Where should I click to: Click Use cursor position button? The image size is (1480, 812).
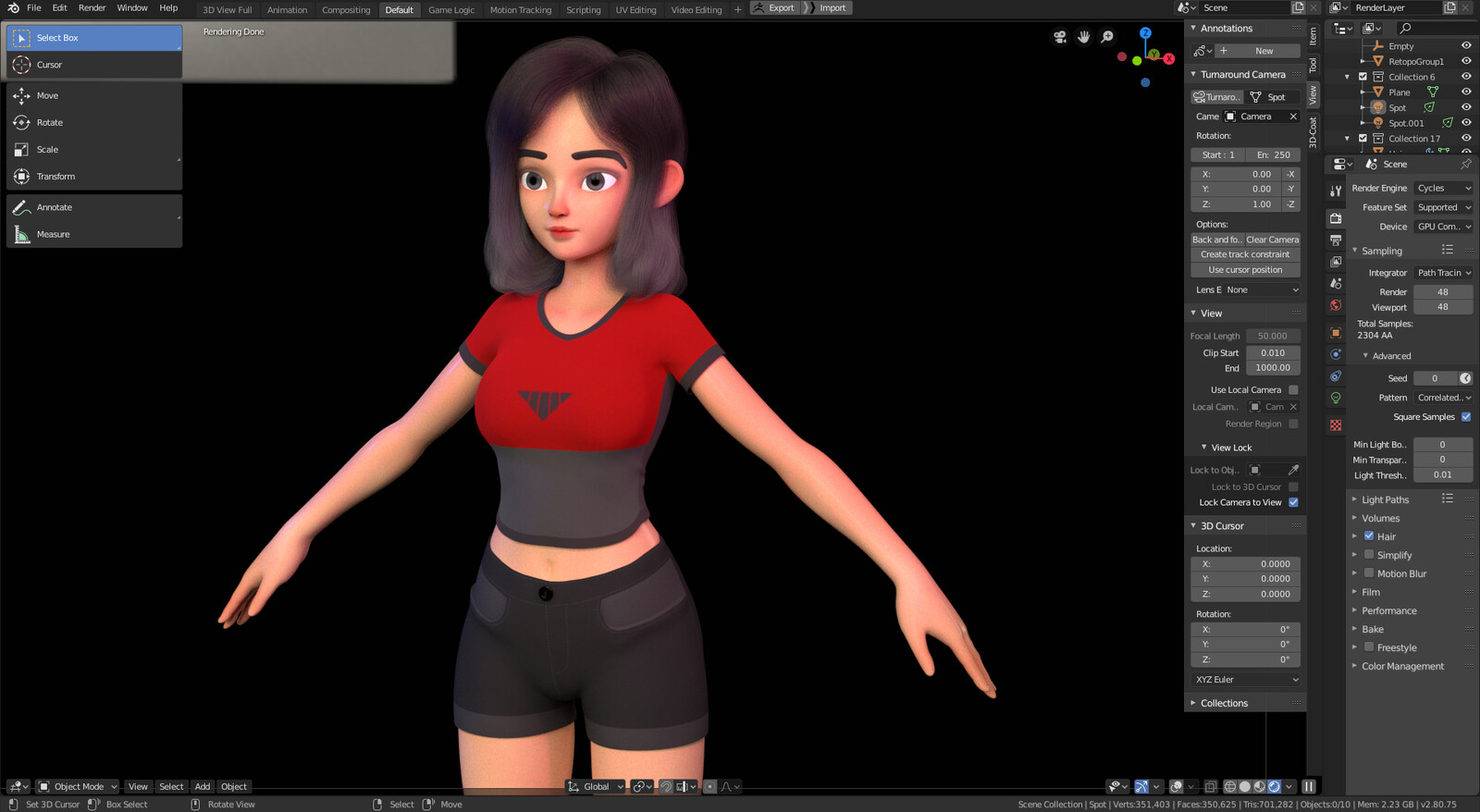1245,270
